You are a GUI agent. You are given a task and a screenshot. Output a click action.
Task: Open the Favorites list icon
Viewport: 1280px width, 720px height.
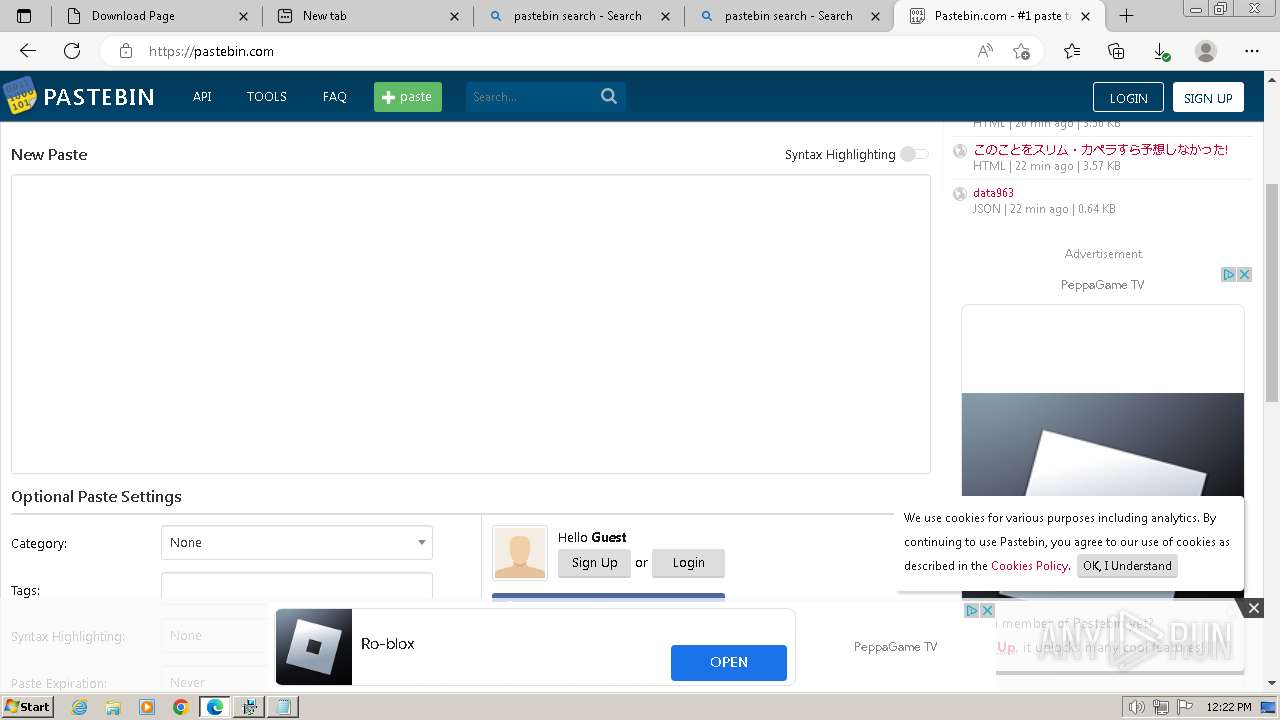[1072, 51]
